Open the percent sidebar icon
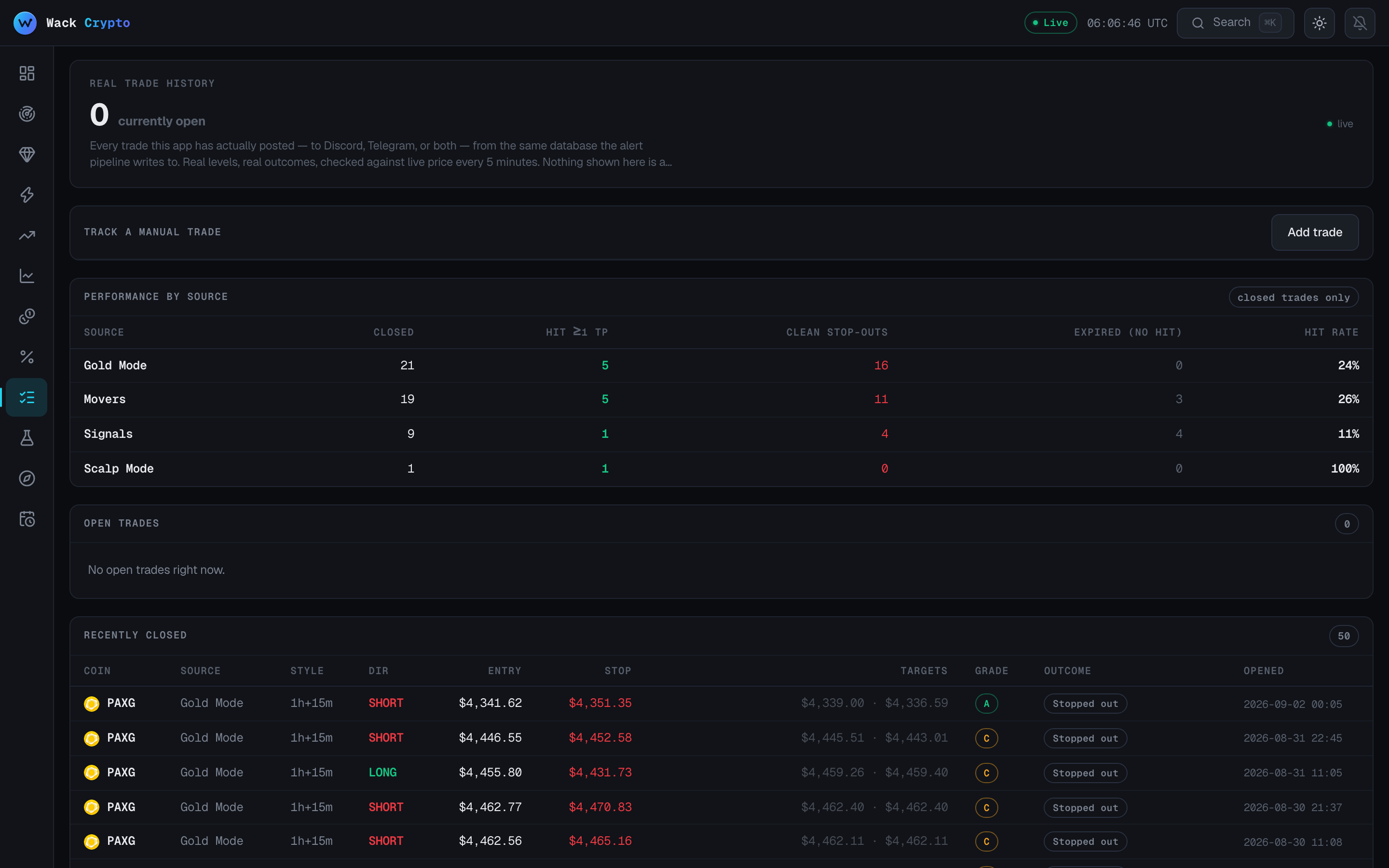1389x868 pixels. coord(27,357)
